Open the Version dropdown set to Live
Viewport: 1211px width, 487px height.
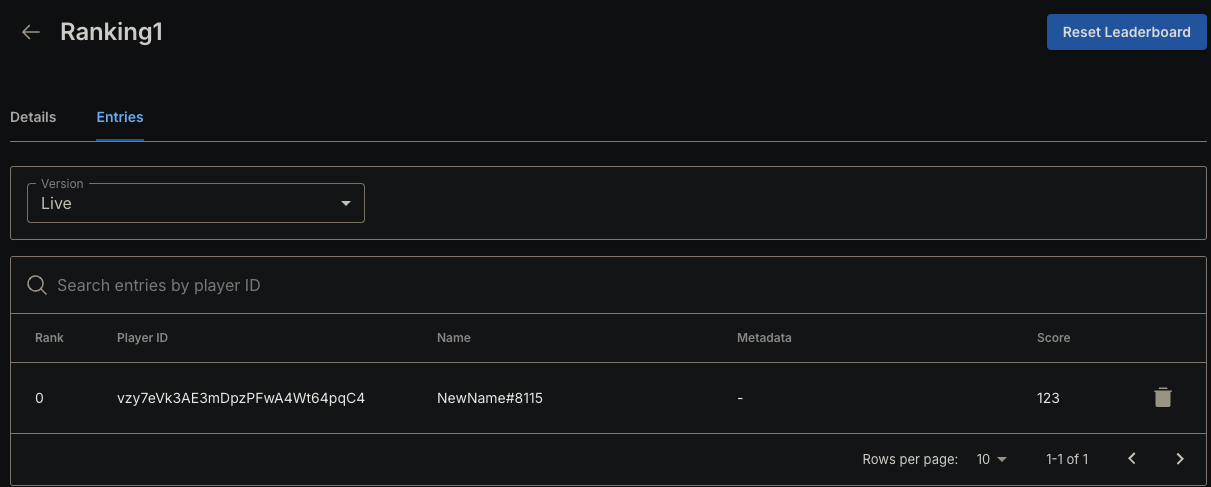point(196,203)
